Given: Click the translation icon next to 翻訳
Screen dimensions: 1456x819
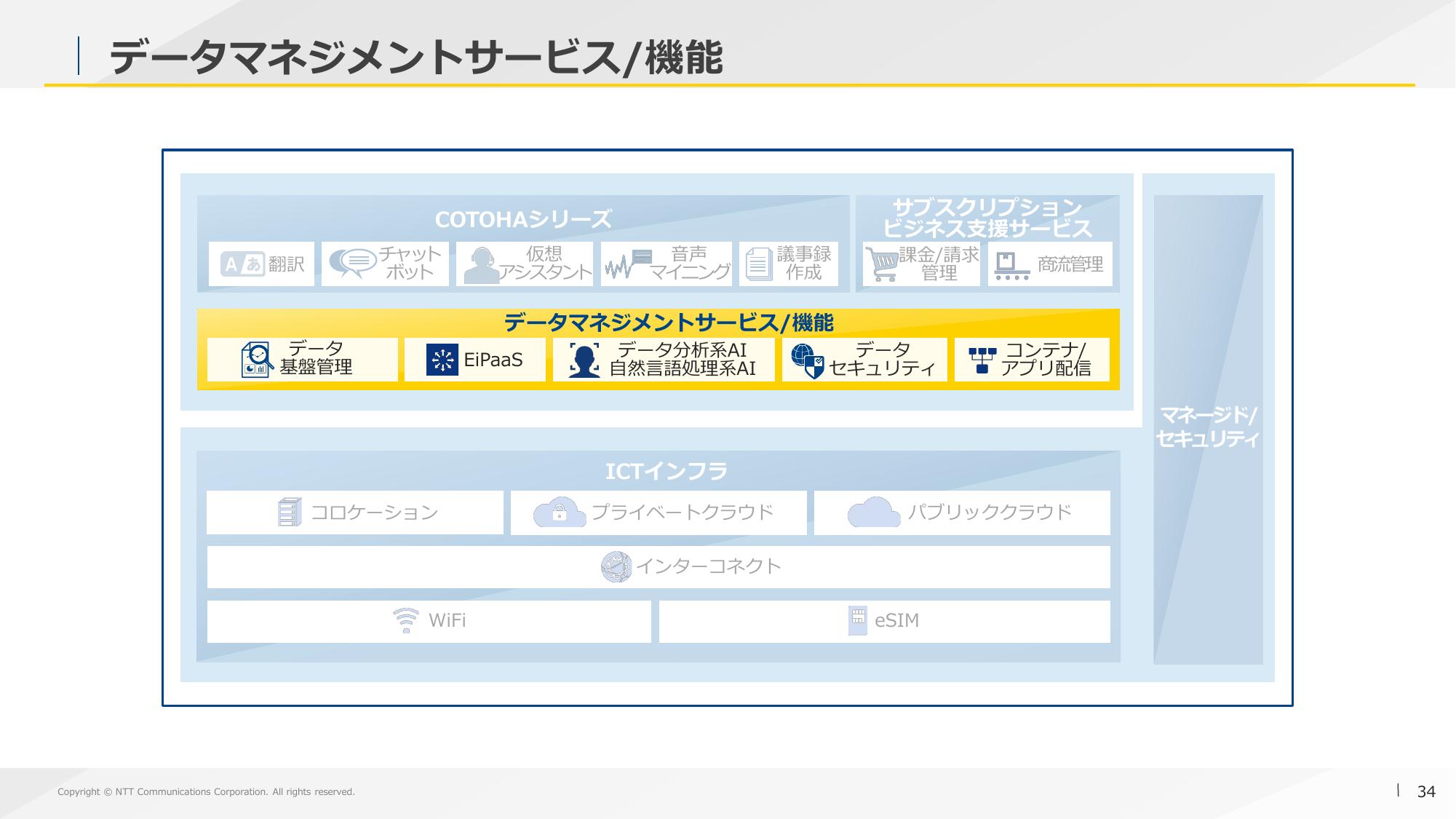Looking at the screenshot, I should pos(242,264).
